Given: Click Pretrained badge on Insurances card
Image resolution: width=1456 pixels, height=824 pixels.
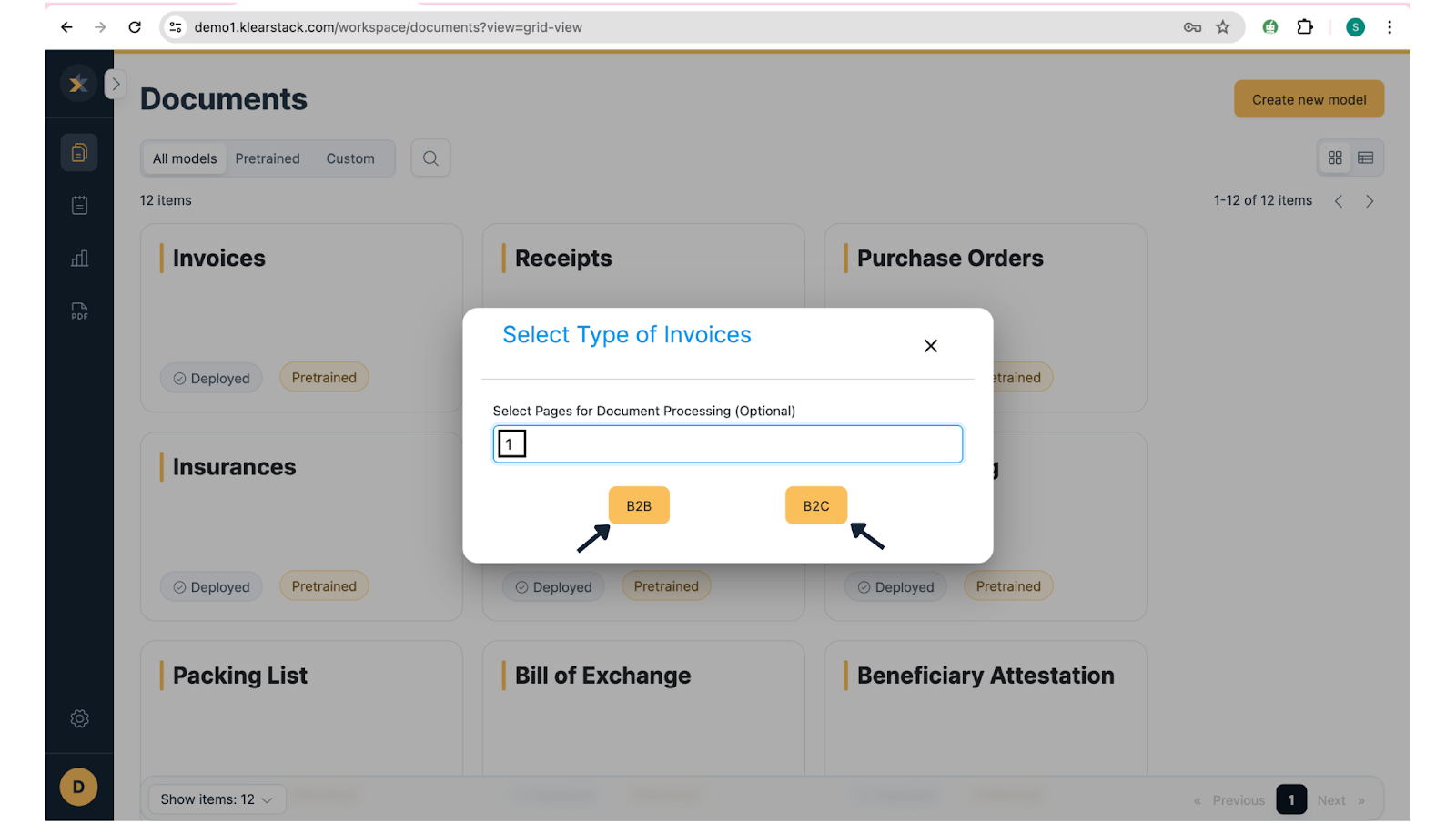Looking at the screenshot, I should click(x=324, y=586).
